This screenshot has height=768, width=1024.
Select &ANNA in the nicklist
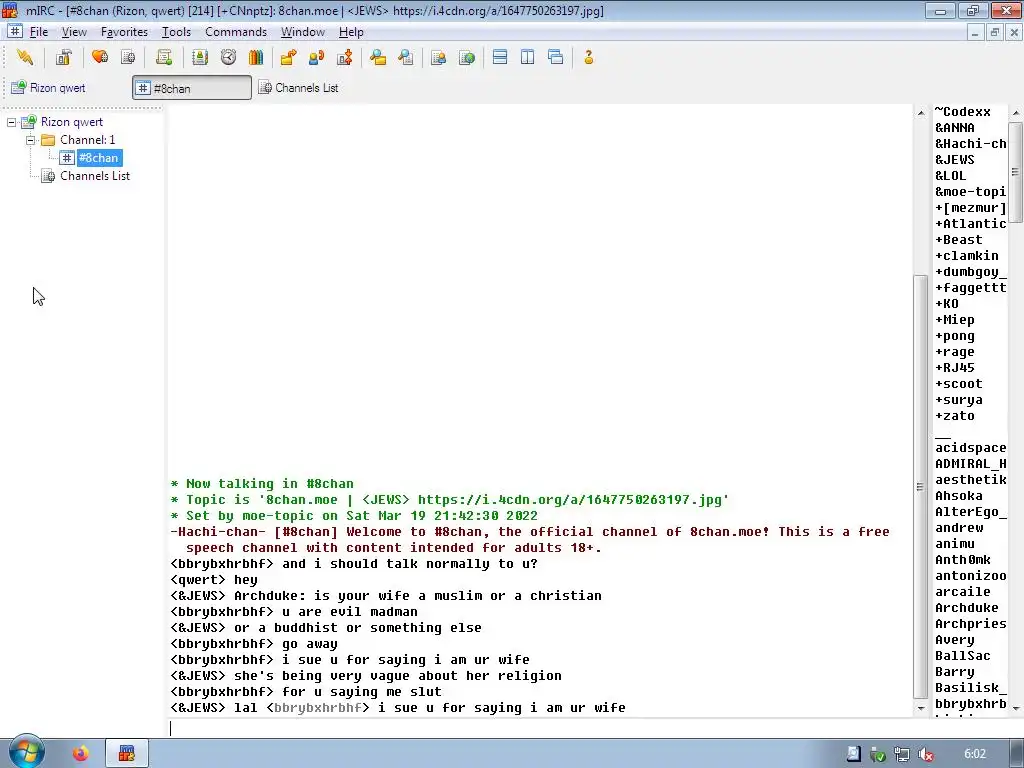coord(955,128)
